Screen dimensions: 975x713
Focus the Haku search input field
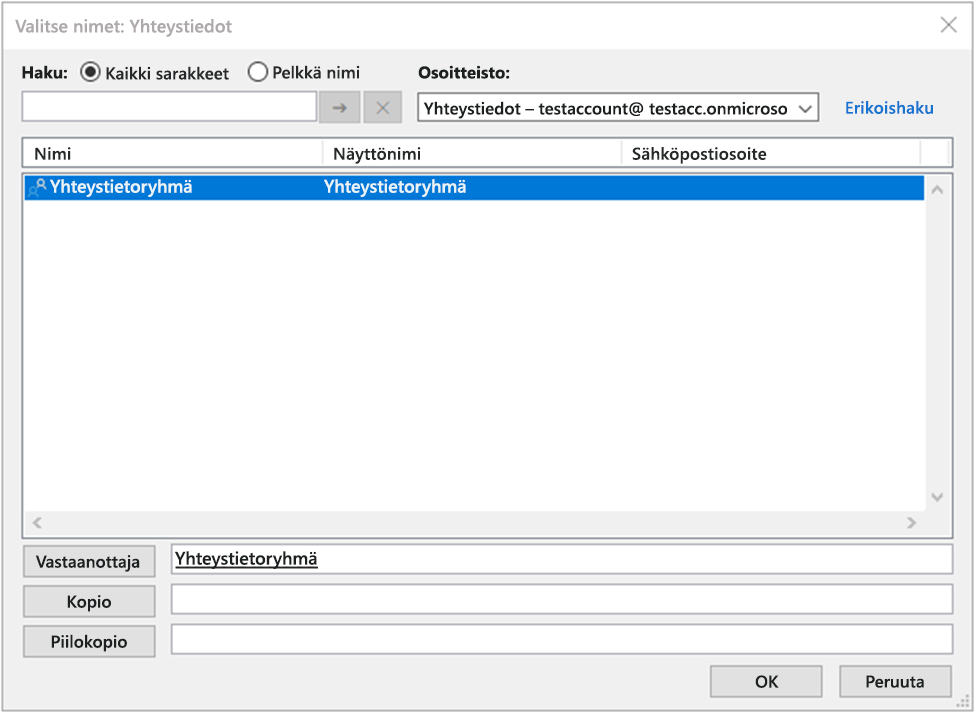tap(169, 107)
